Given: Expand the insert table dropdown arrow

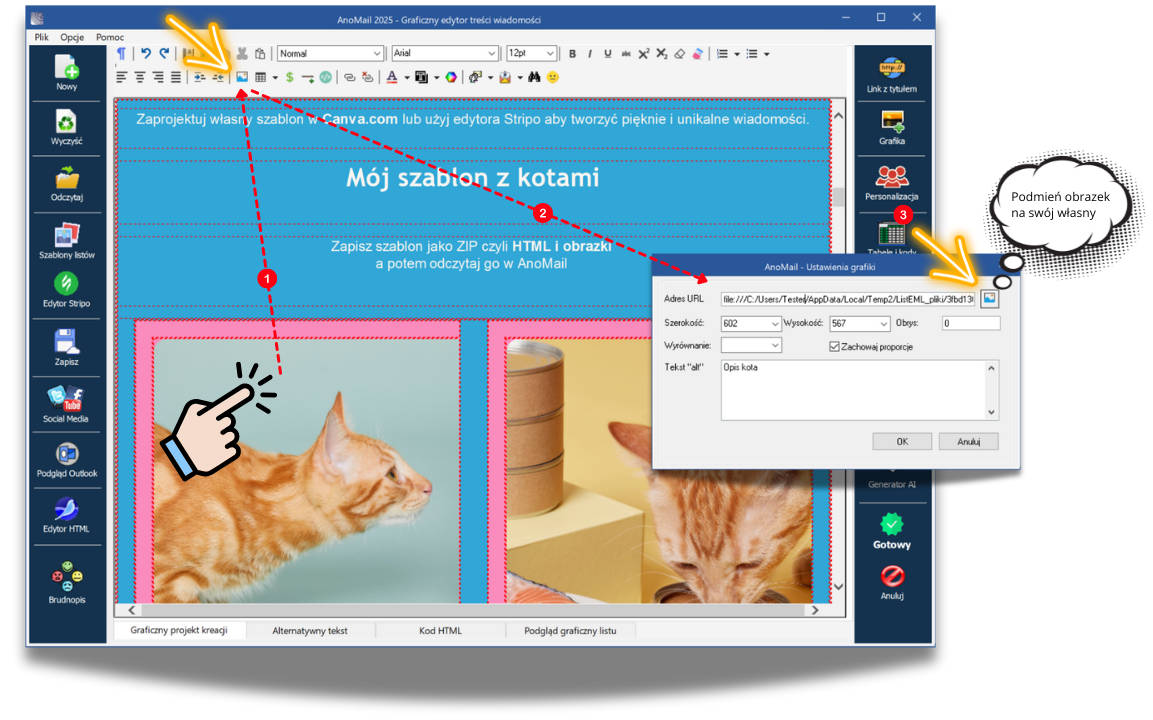Looking at the screenshot, I should tap(275, 77).
